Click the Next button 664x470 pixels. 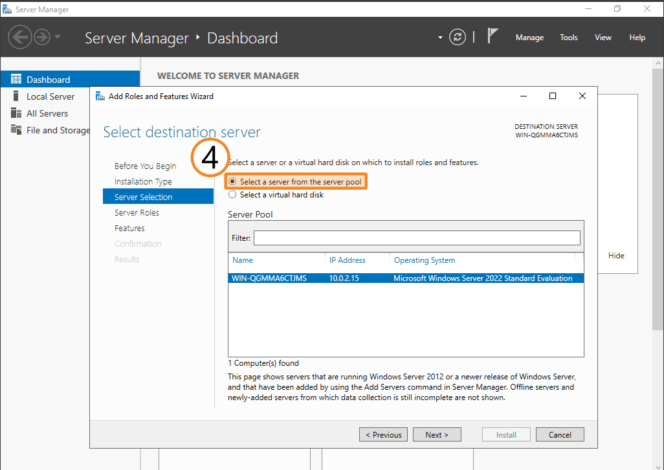point(437,434)
